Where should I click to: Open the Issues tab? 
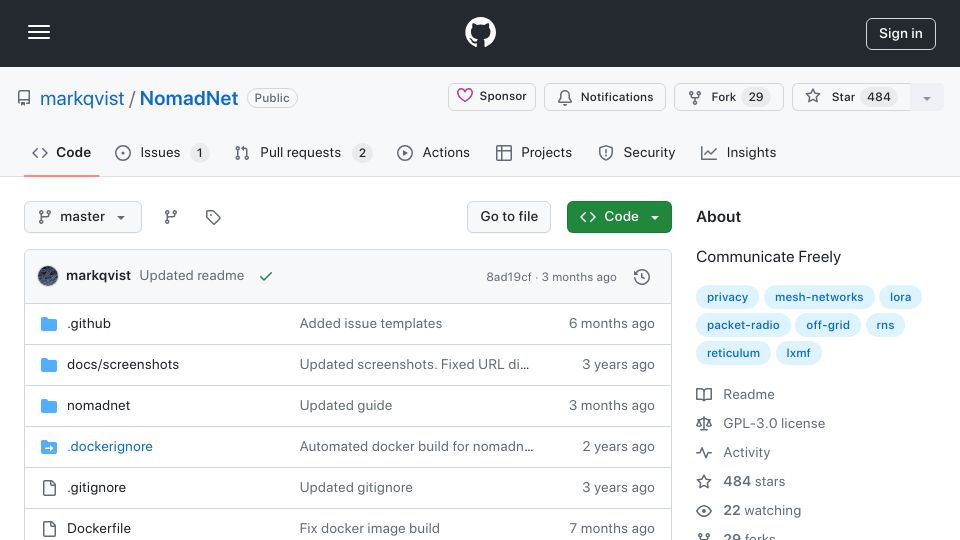click(162, 152)
